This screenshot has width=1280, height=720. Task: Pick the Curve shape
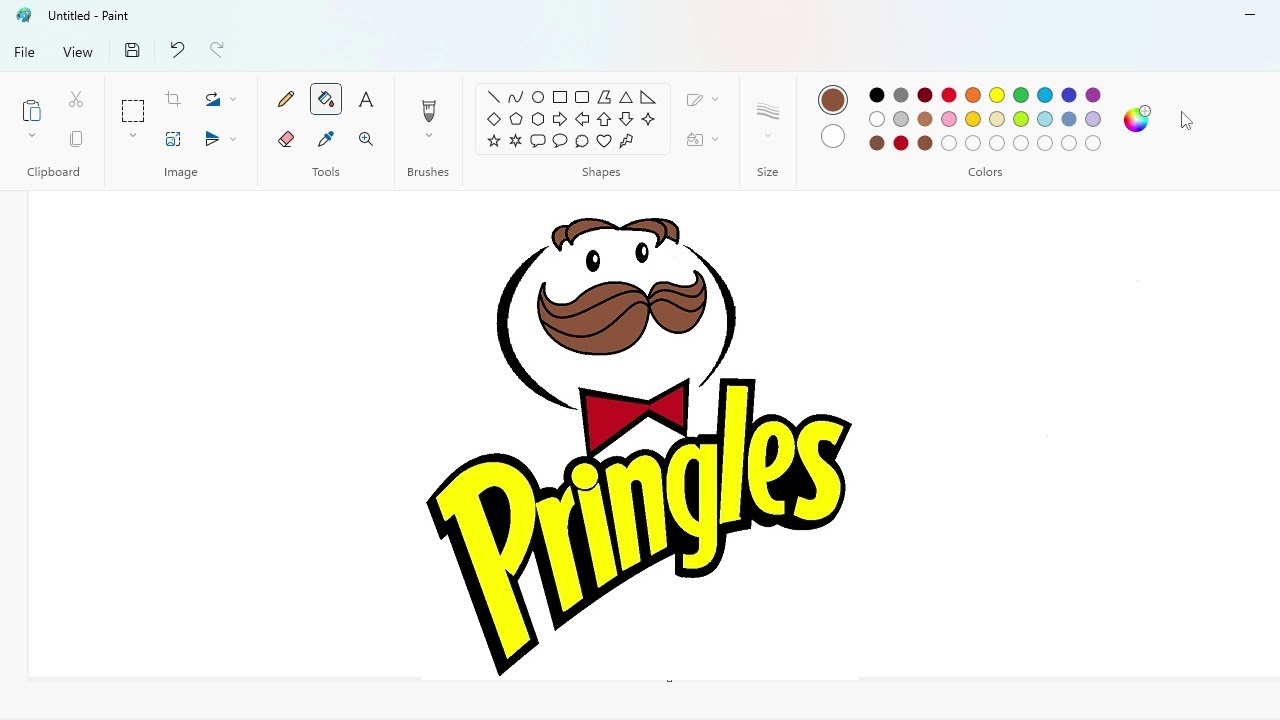516,97
